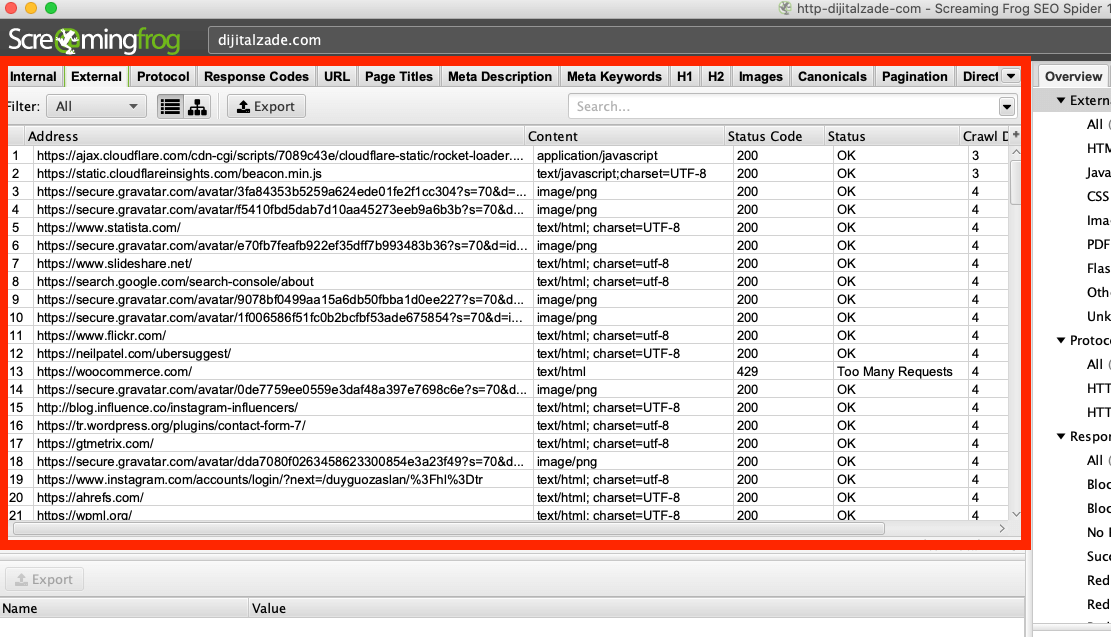Click into the Search field
The height and width of the screenshot is (637, 1111).
pyautogui.click(x=784, y=107)
